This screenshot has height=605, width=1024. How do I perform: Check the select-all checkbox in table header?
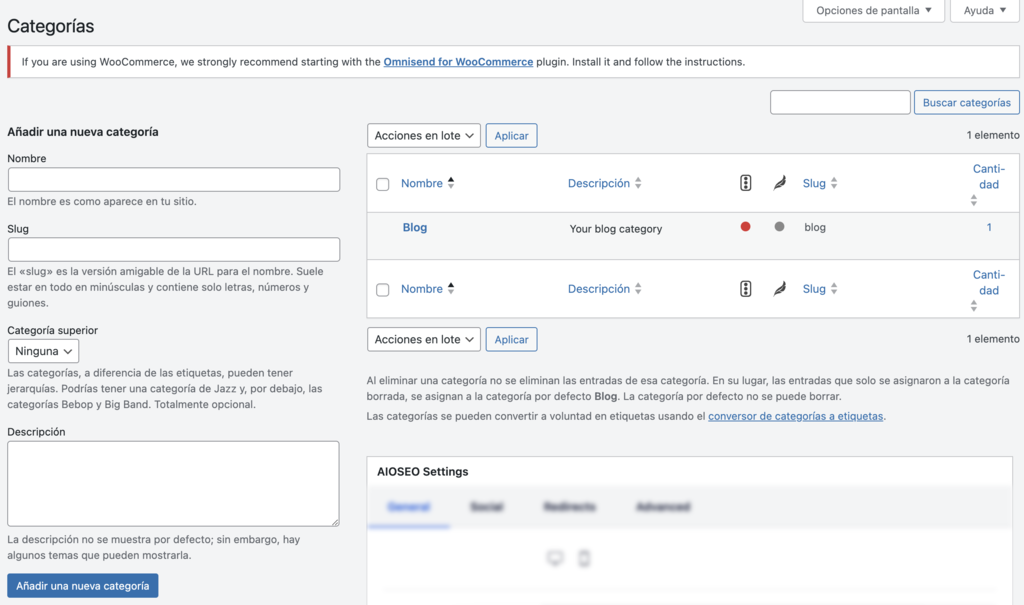coord(382,184)
